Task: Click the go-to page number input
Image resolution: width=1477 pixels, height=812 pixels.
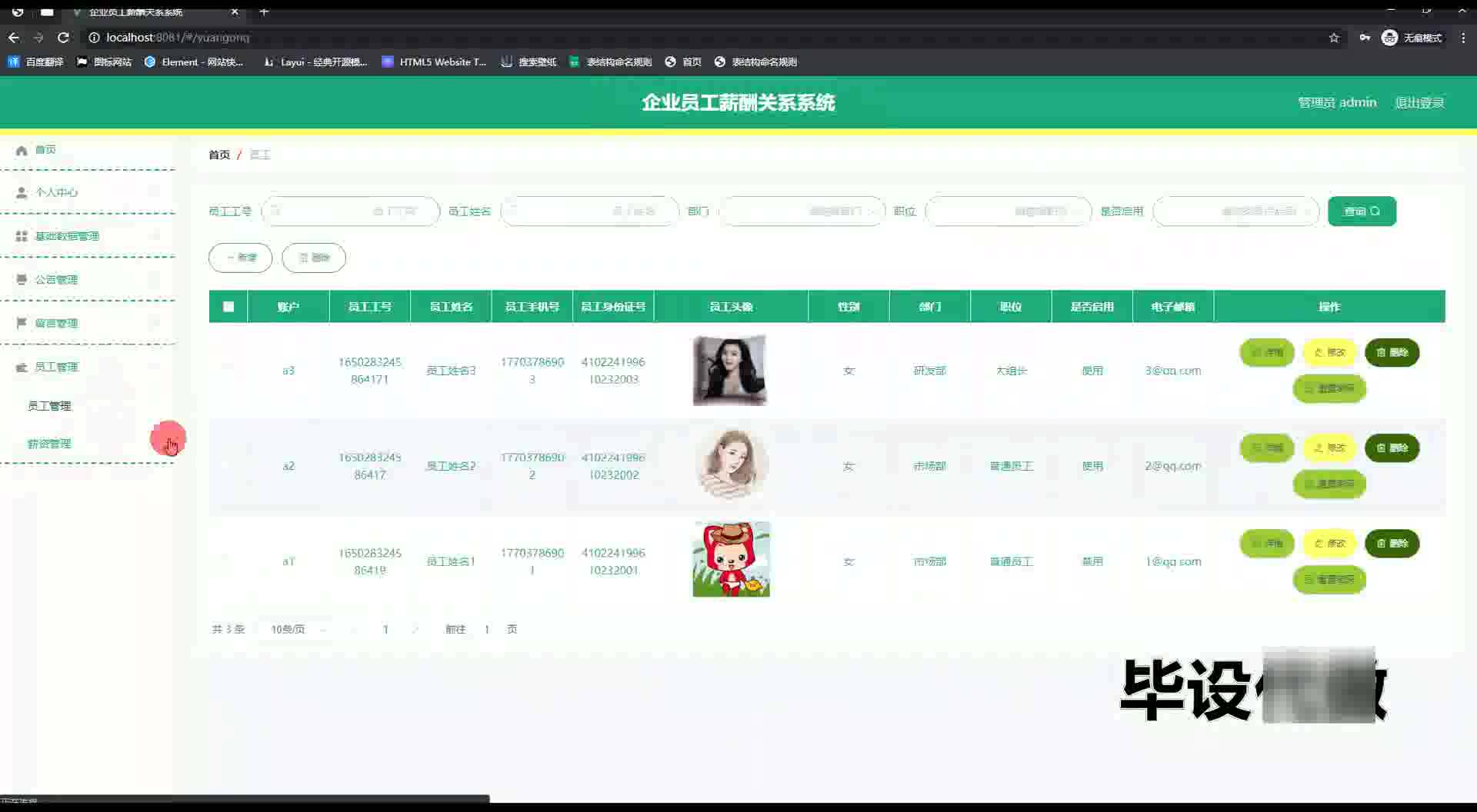Action: pyautogui.click(x=487, y=630)
